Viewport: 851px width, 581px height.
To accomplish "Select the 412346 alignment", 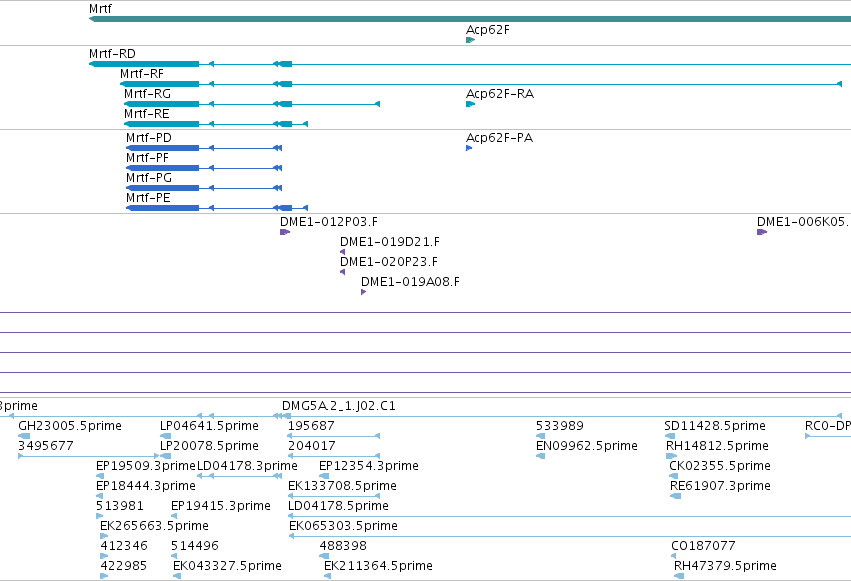I will 104,556.
